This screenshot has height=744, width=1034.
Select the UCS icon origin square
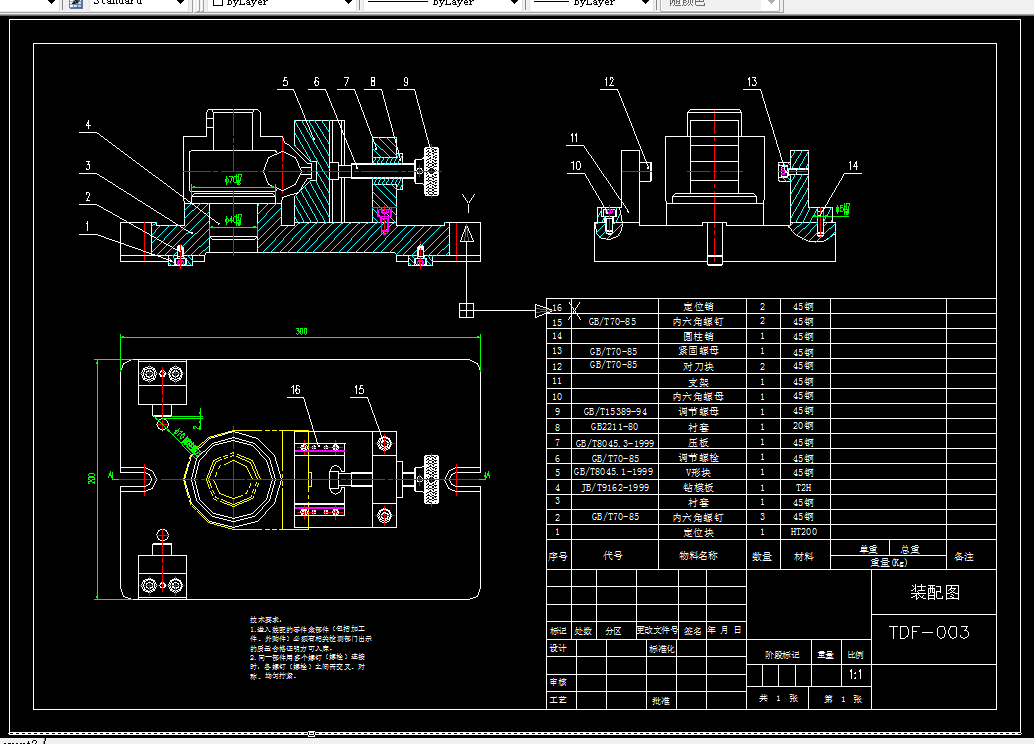tap(467, 309)
